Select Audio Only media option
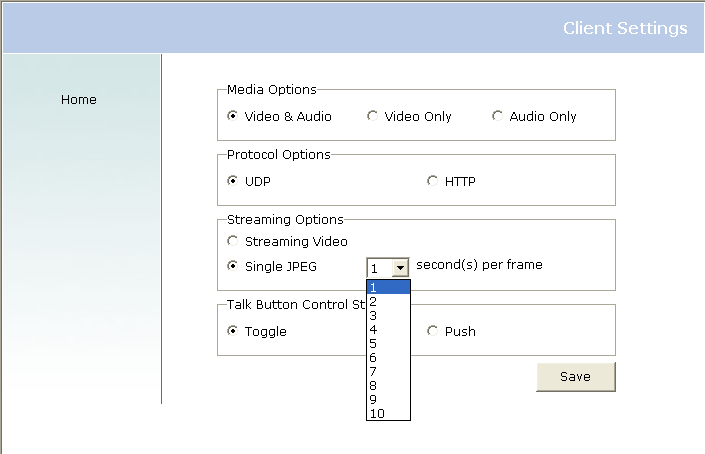This screenshot has height=454, width=705. 498,116
